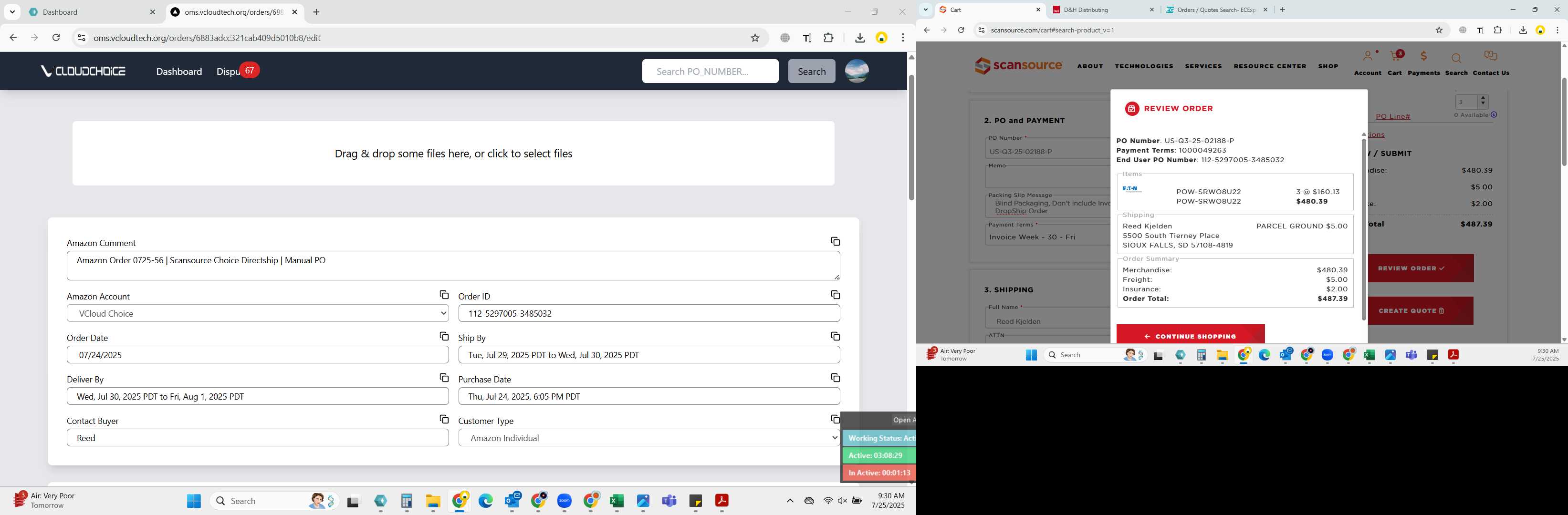Click the drag & drop file upload area

point(453,153)
